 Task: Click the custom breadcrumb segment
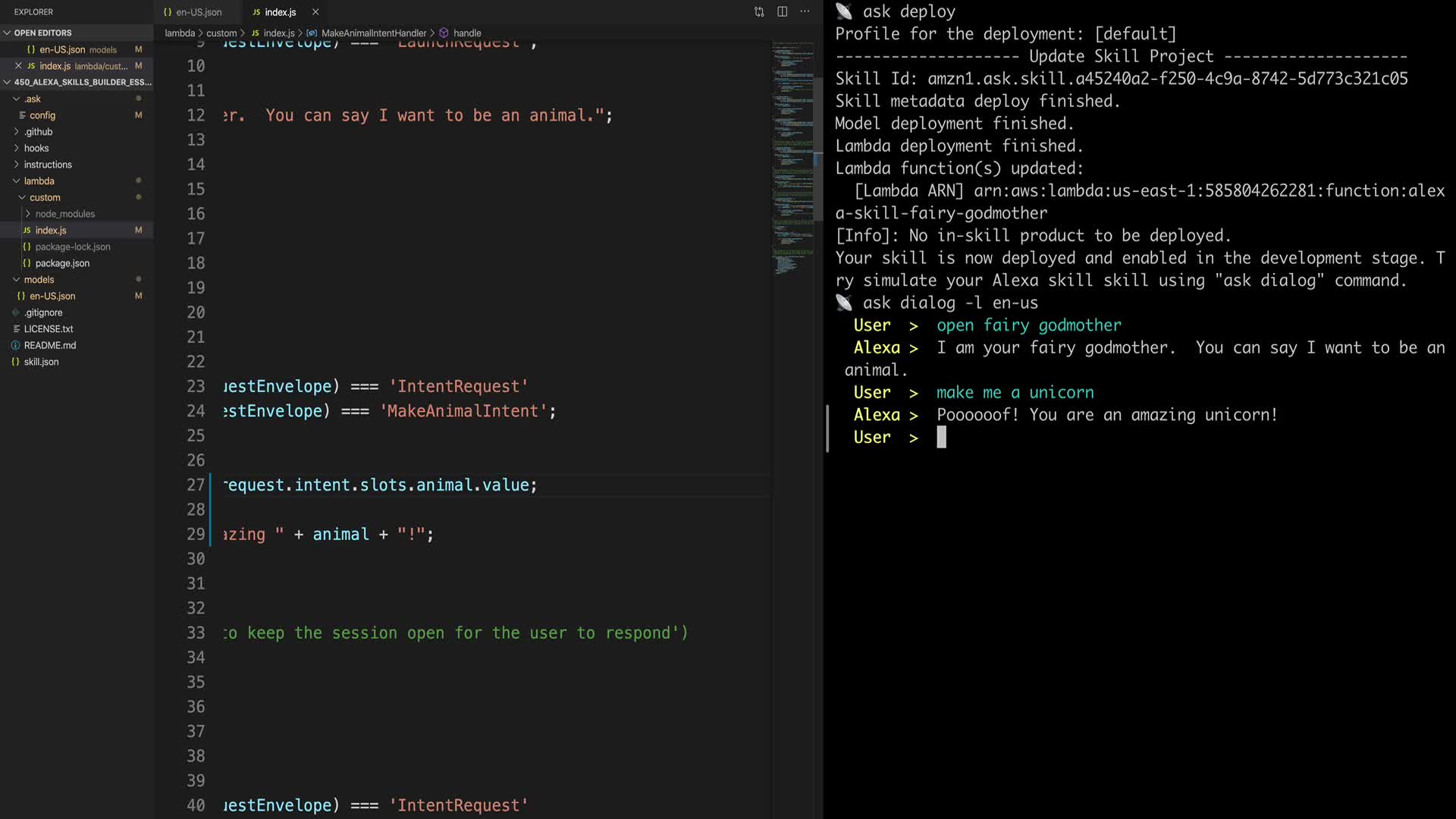(x=221, y=33)
